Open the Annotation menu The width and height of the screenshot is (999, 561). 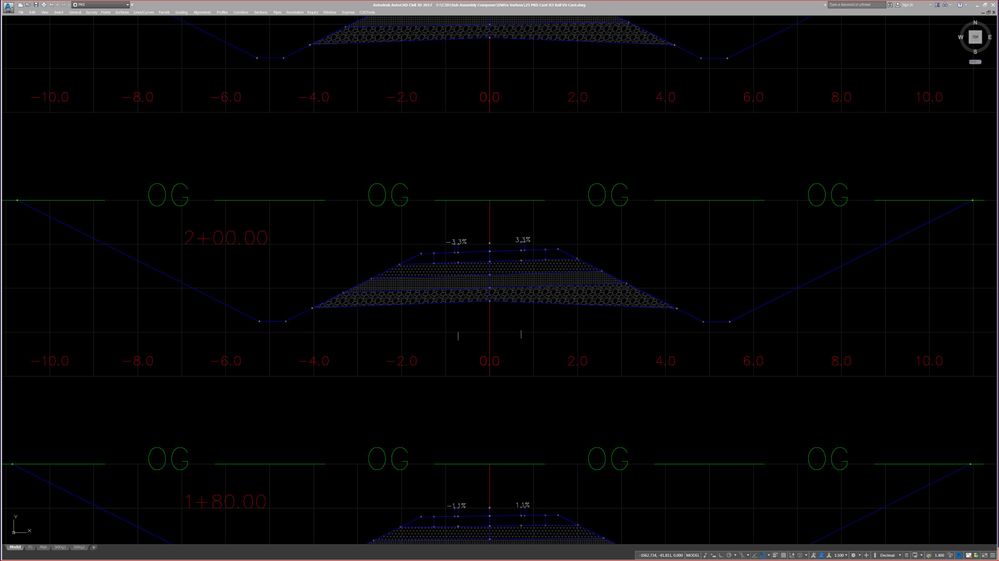click(295, 12)
